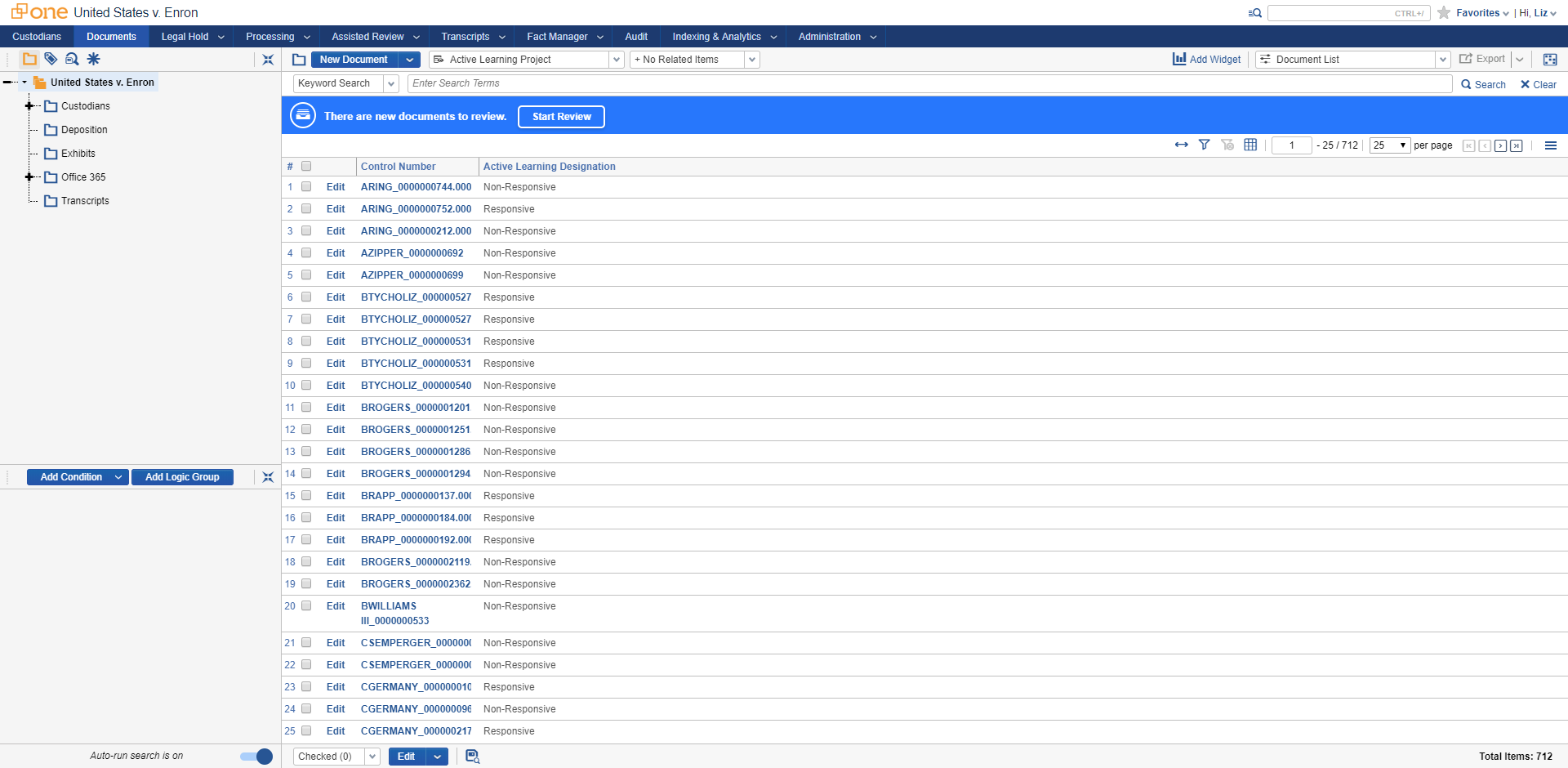Expand the Custodians folder in the tree
Screen dimensions: 1568x768
pyautogui.click(x=29, y=106)
